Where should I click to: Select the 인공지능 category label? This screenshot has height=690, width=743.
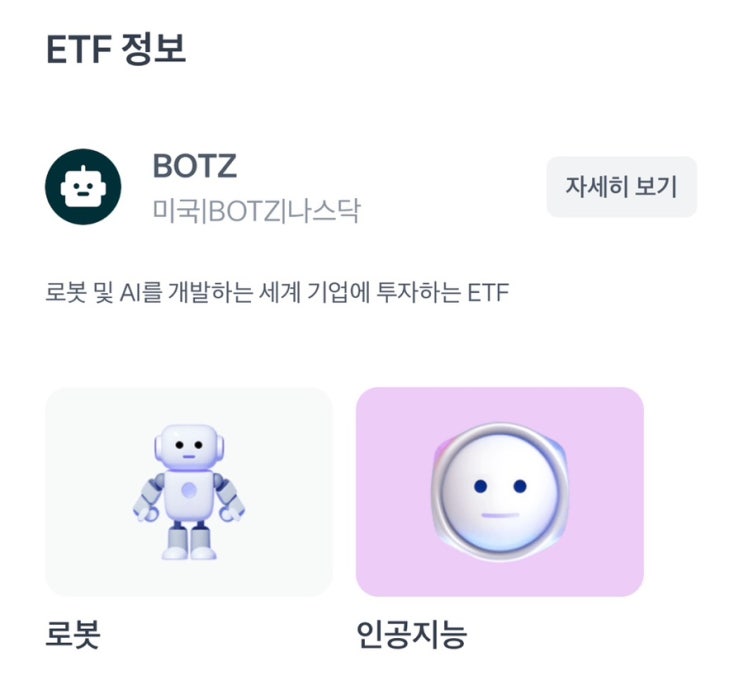(x=411, y=633)
